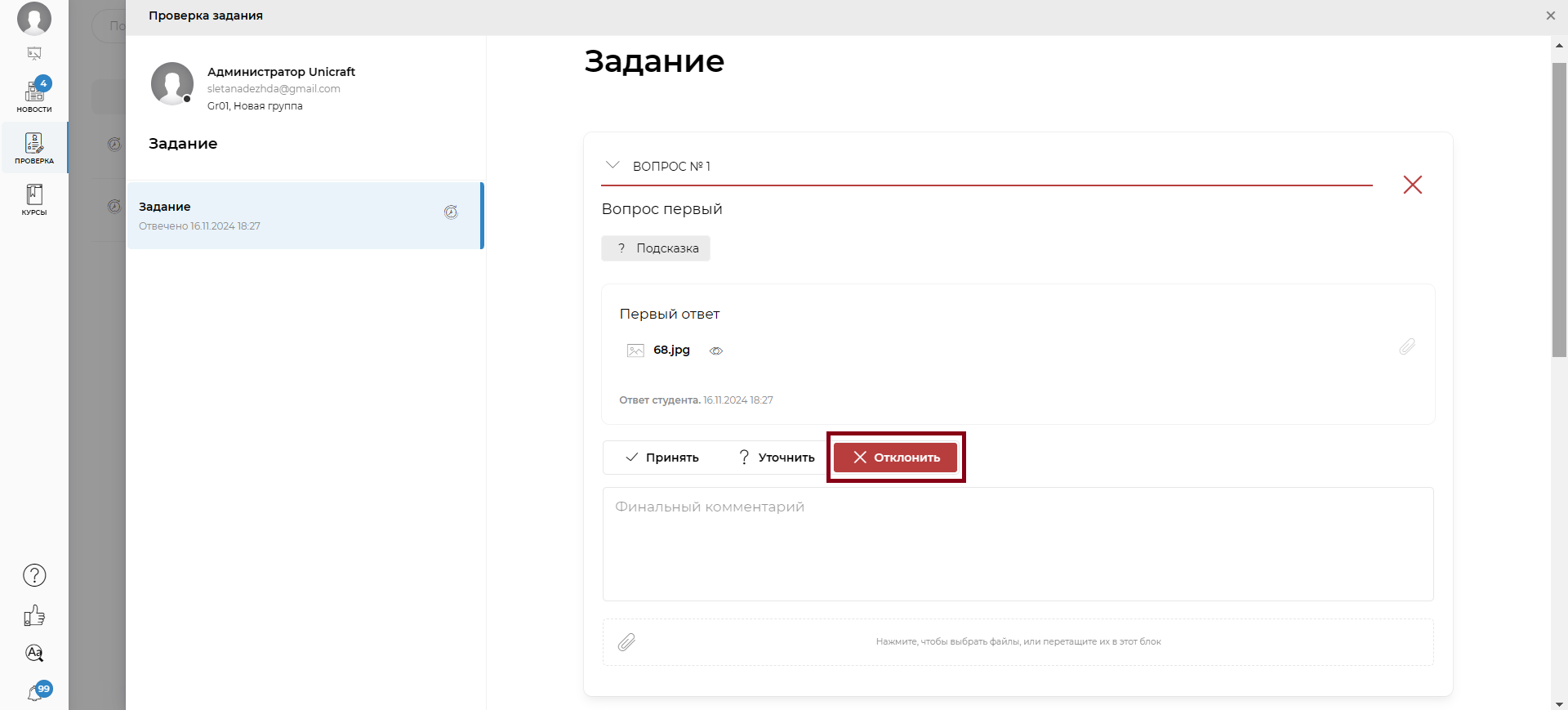Focus the Финальный комментарий text field
Image resolution: width=1568 pixels, height=710 pixels.
[x=1018, y=544]
